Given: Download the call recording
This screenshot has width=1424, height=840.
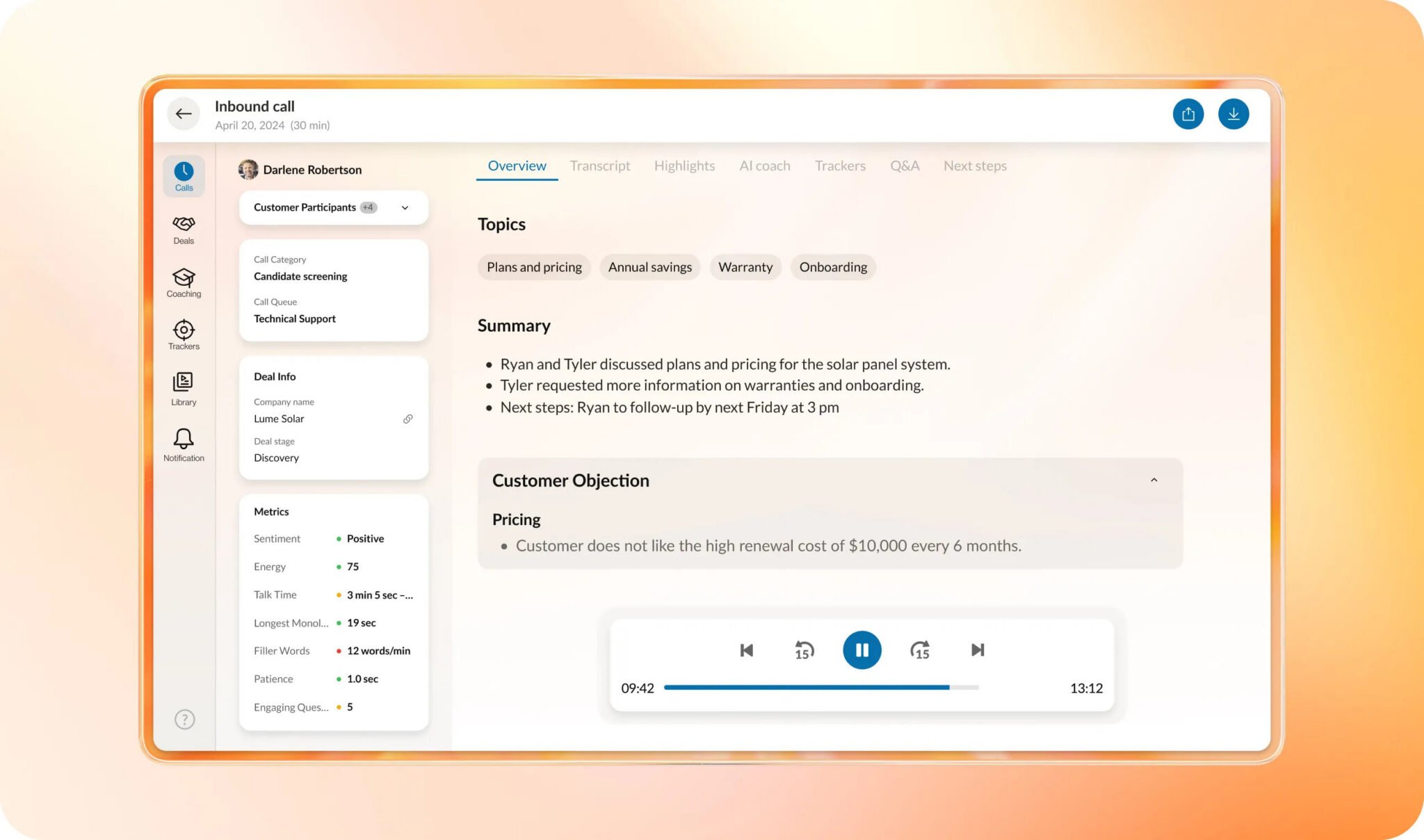Looking at the screenshot, I should point(1234,113).
